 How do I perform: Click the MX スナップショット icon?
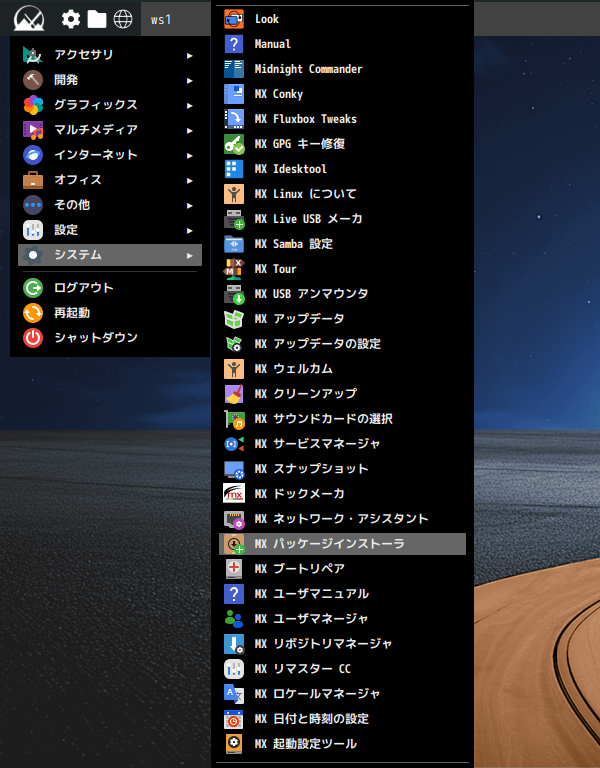[234, 469]
